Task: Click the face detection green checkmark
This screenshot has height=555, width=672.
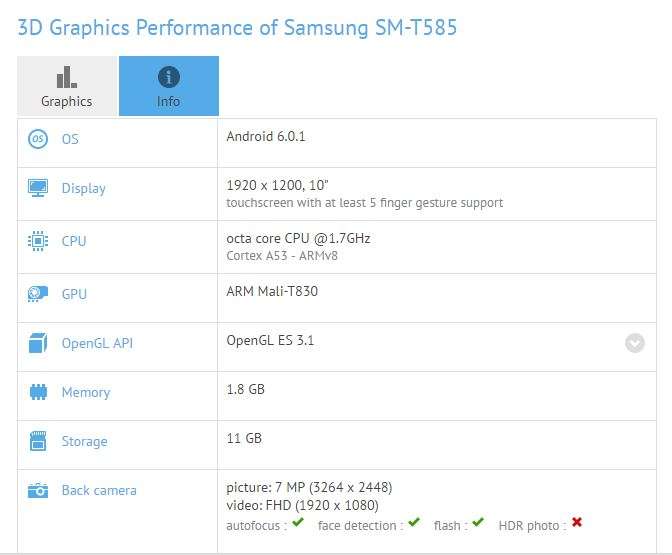Action: [x=414, y=522]
